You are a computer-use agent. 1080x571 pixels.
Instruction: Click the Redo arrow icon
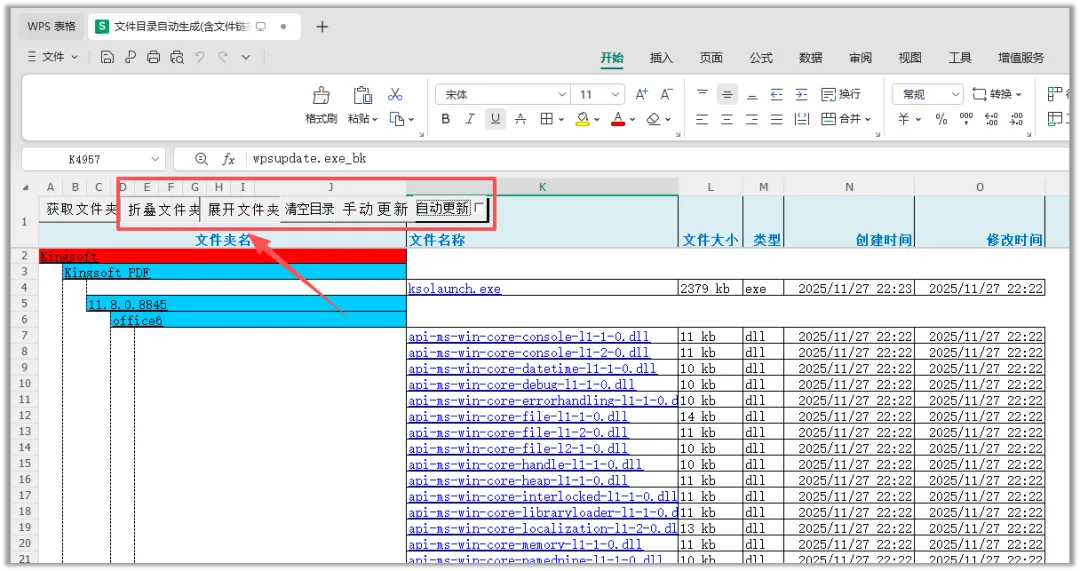(223, 57)
